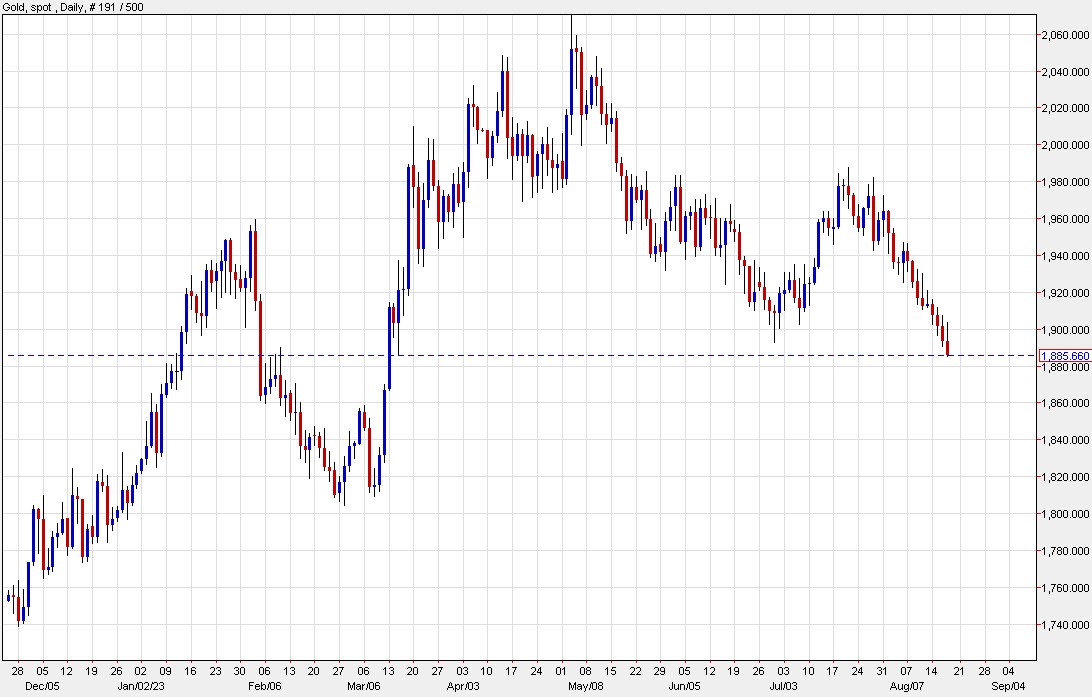
Task: Click the red price tag on the right axis
Action: (x=1063, y=355)
